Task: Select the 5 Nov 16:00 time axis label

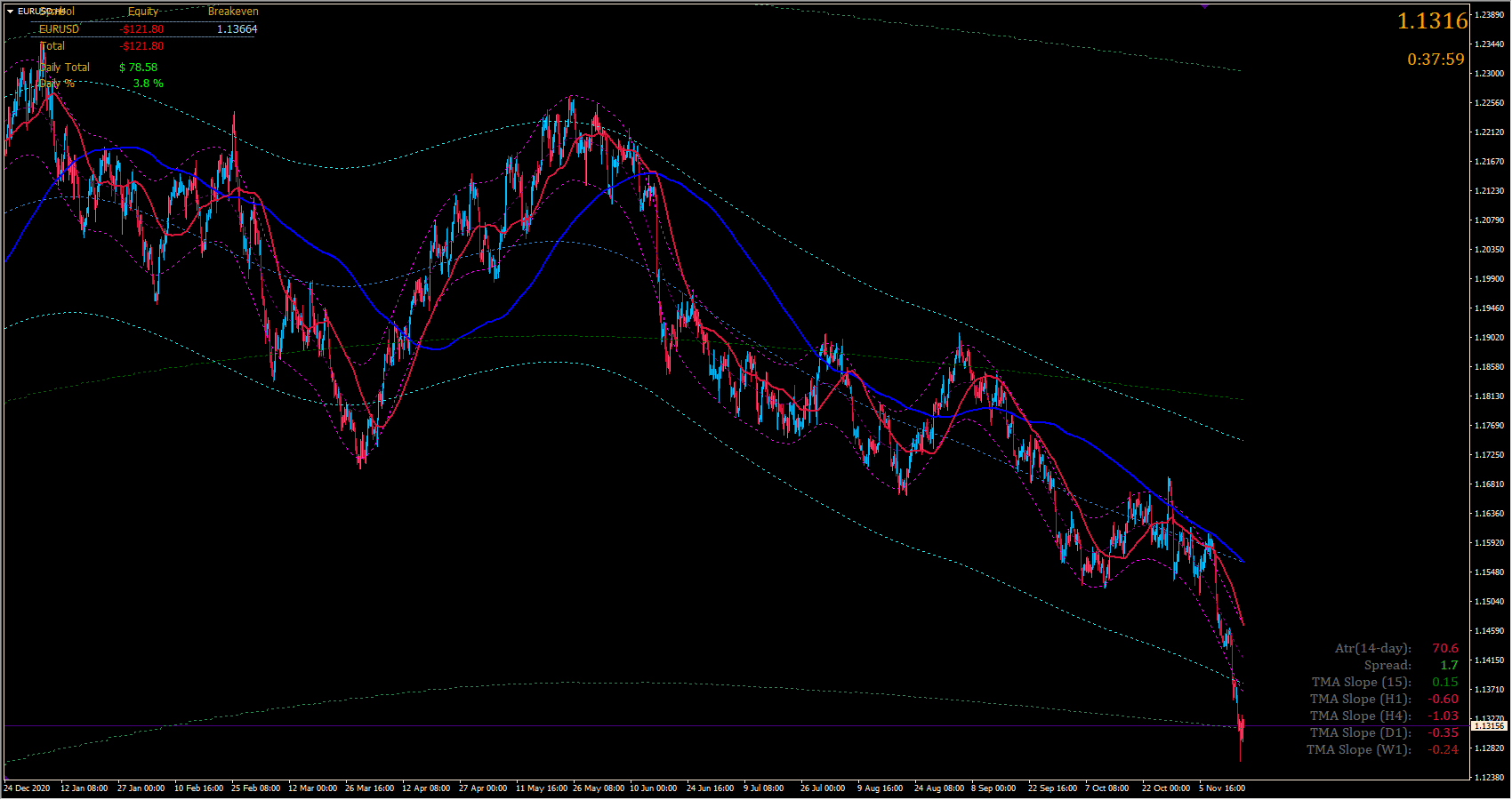Action: [1222, 788]
